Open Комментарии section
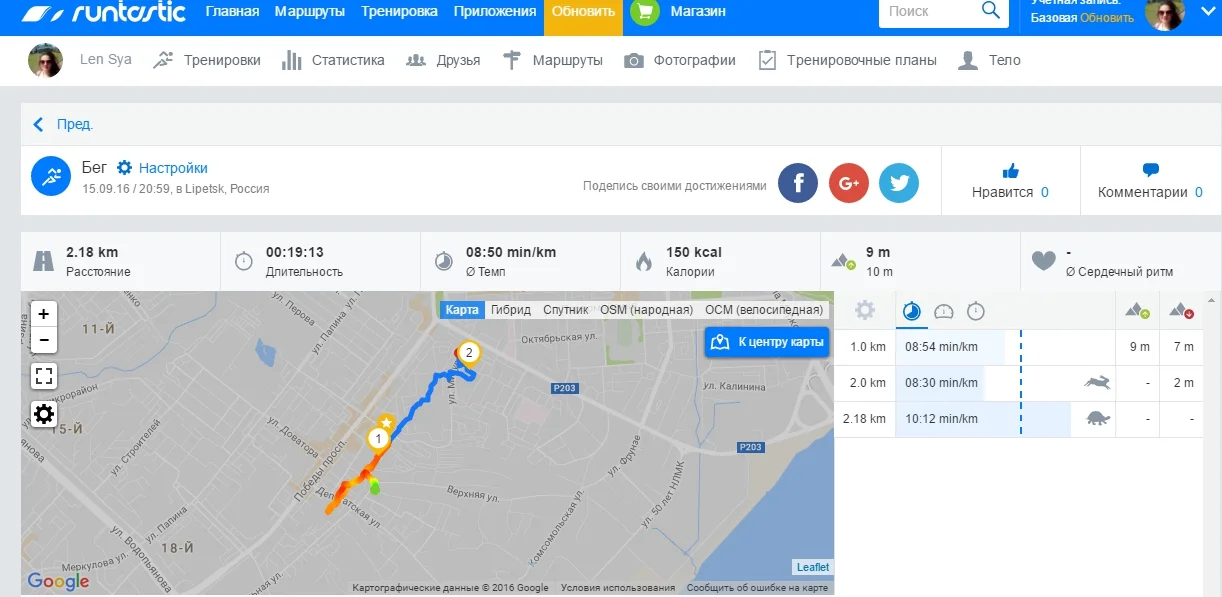The image size is (1222, 597). pos(1150,181)
